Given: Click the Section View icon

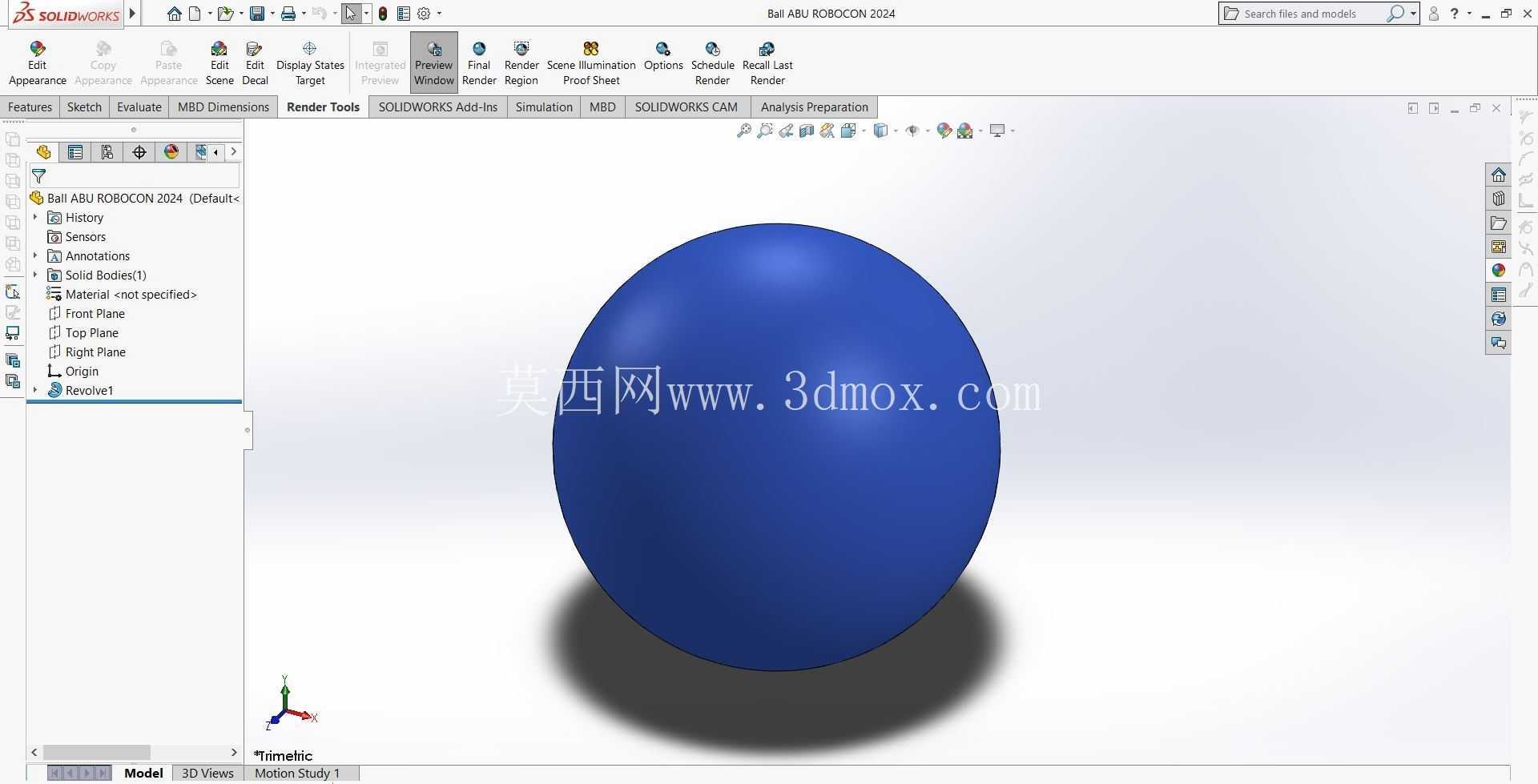Looking at the screenshot, I should click(x=807, y=131).
